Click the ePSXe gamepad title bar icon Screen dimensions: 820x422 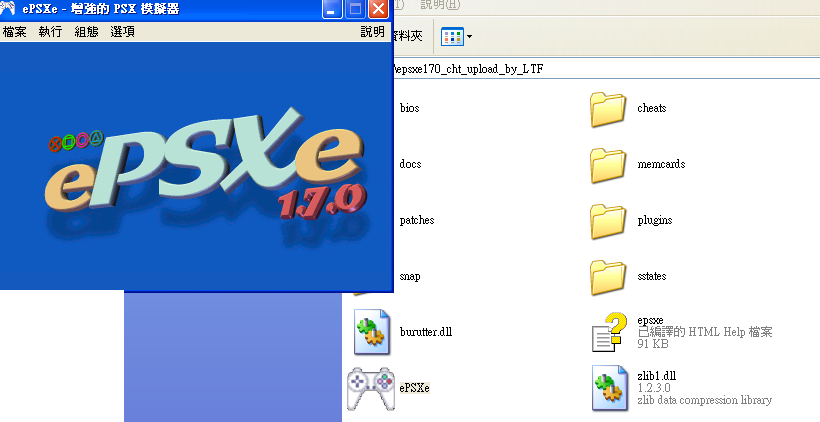click(7, 8)
